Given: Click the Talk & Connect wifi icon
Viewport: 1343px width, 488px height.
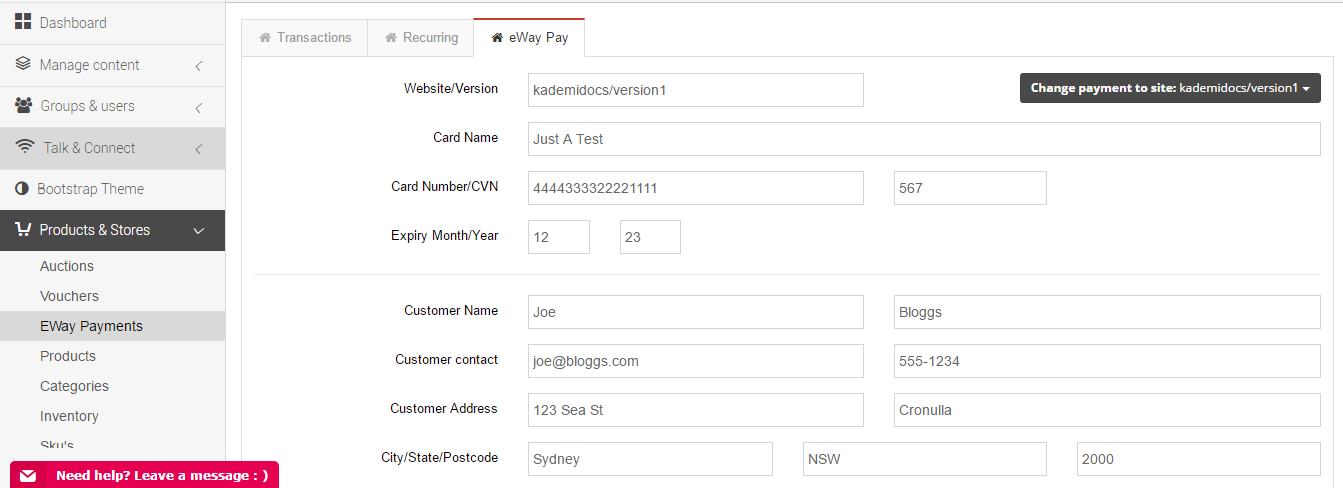Looking at the screenshot, I should (x=25, y=147).
